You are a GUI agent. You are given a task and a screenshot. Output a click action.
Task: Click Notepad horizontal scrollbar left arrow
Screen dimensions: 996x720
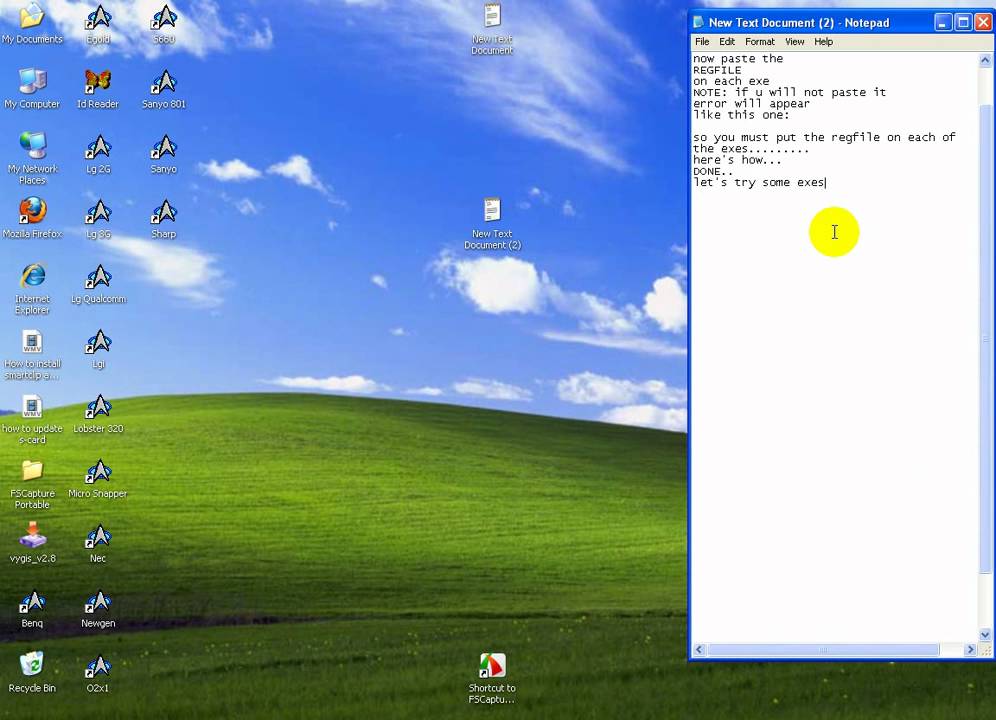click(699, 649)
